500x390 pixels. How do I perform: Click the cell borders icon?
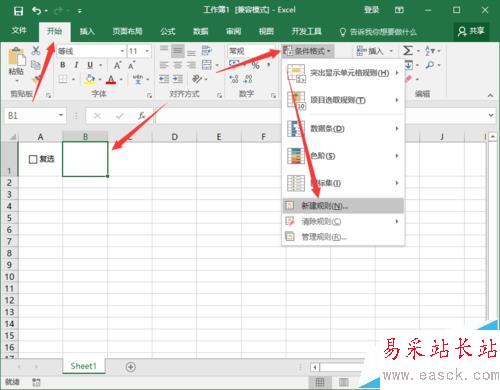pyautogui.click(x=63, y=79)
